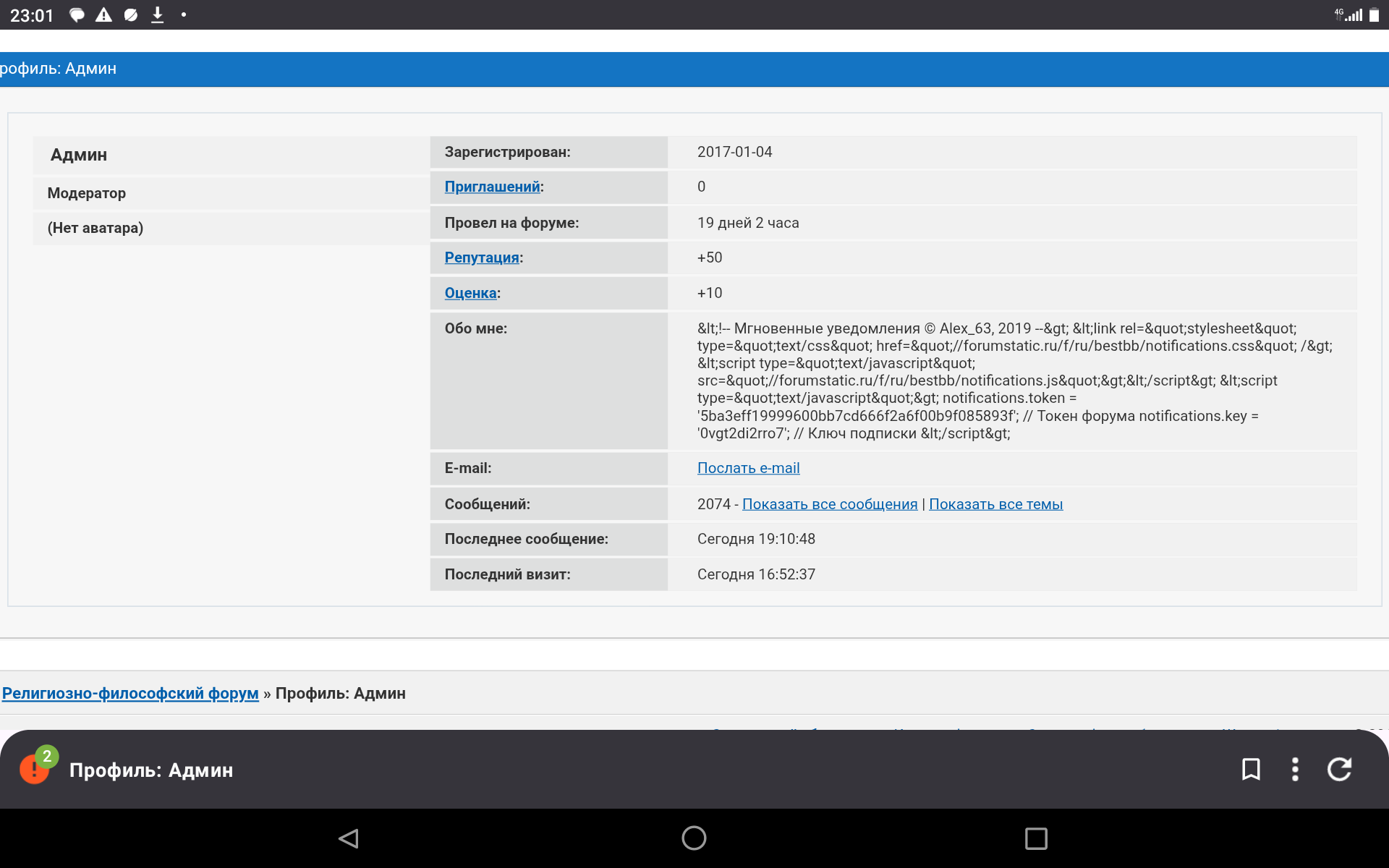Tap the battery indicator in status bar
Screen dimensions: 1389x868
(x=1374, y=14)
